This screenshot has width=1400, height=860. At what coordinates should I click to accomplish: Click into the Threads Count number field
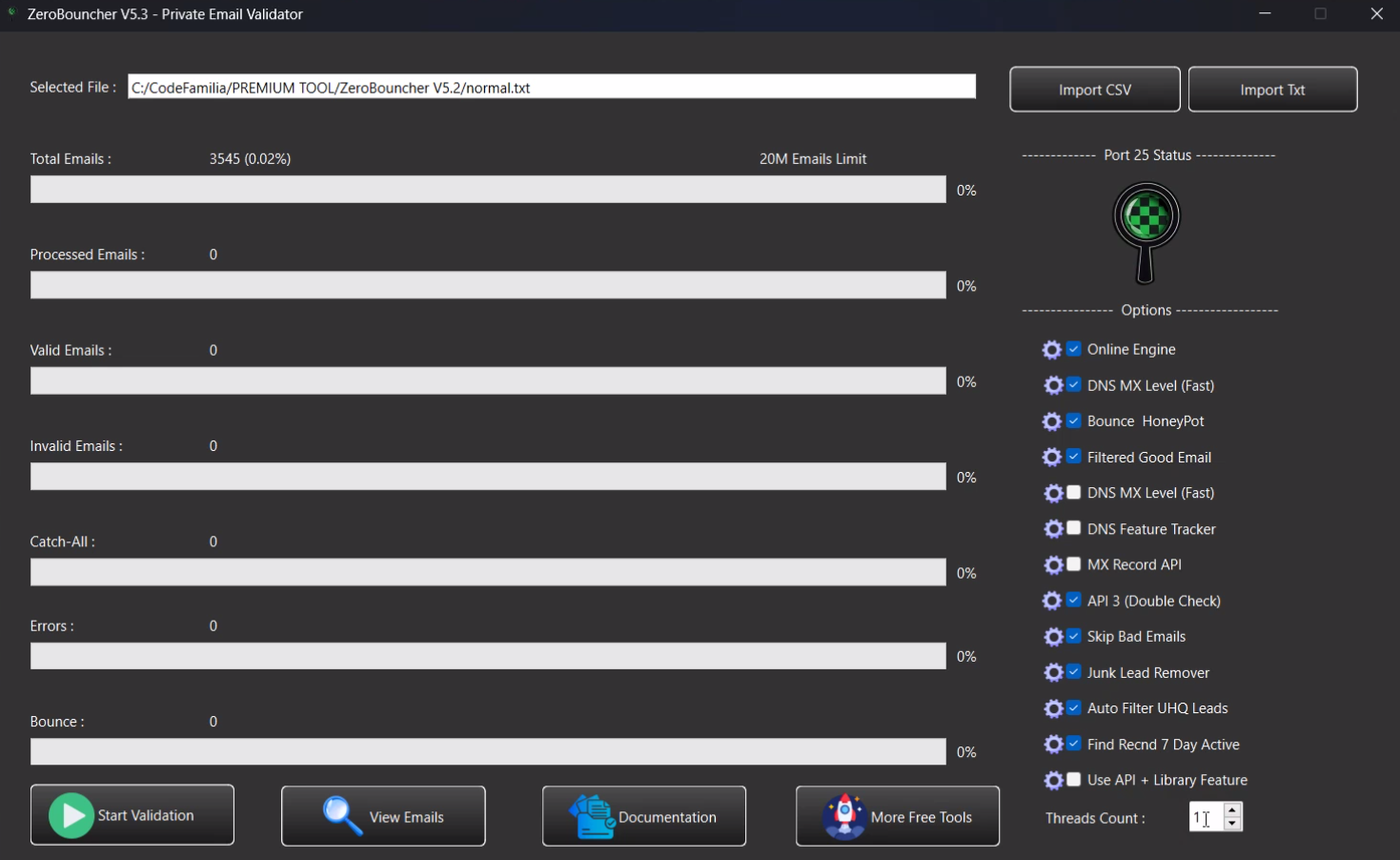(x=1207, y=817)
